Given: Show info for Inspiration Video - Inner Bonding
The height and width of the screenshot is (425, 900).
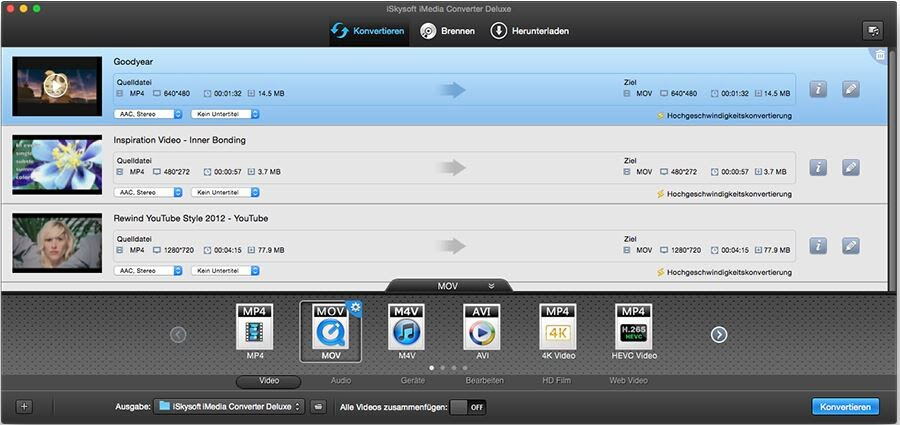Looking at the screenshot, I should click(818, 168).
